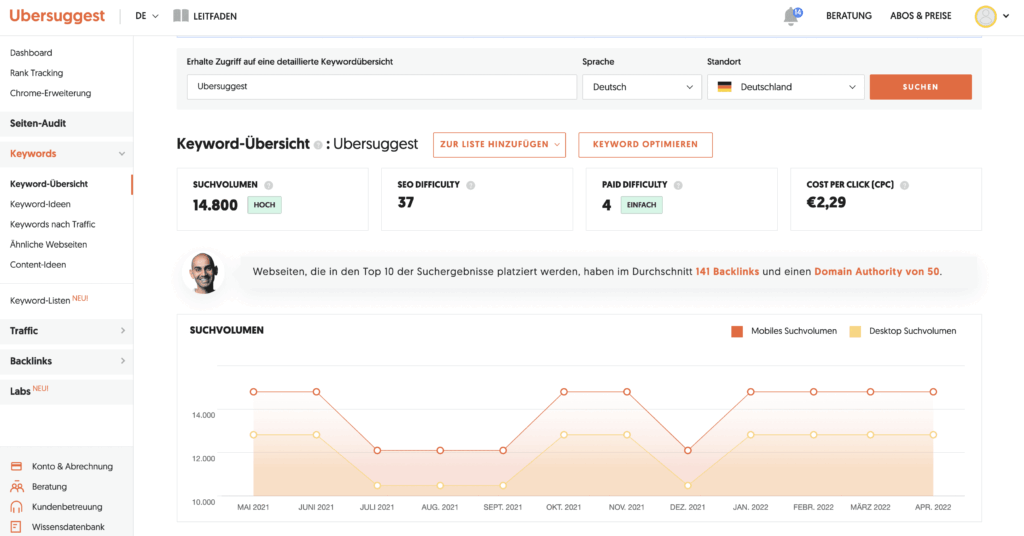Click the Ubersuggest logo
Screen dimensions: 1024x536
pos(57,16)
